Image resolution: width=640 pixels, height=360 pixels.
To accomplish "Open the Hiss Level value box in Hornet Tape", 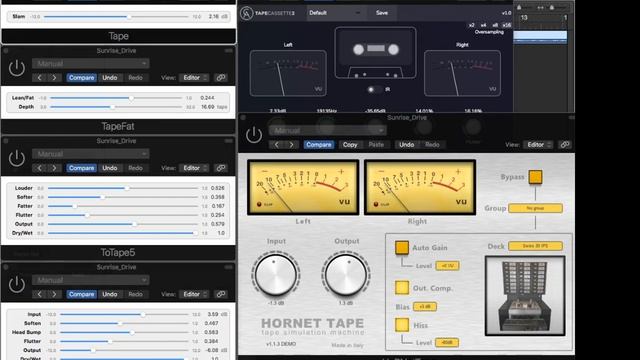I will pyautogui.click(x=447, y=342).
